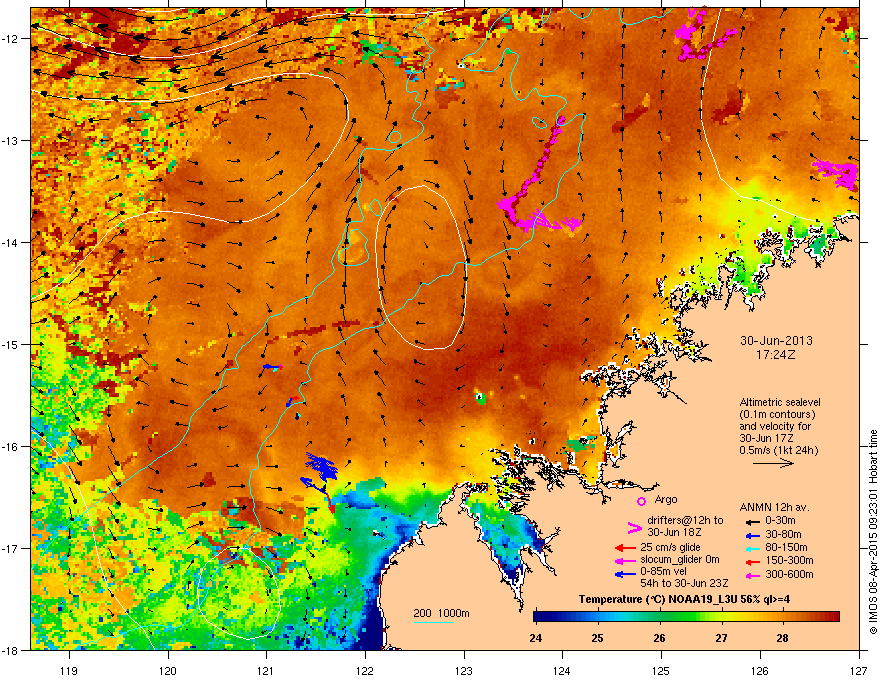Click the latitude axis label '-17'
The width and height of the screenshot is (880, 680).
click(10, 548)
